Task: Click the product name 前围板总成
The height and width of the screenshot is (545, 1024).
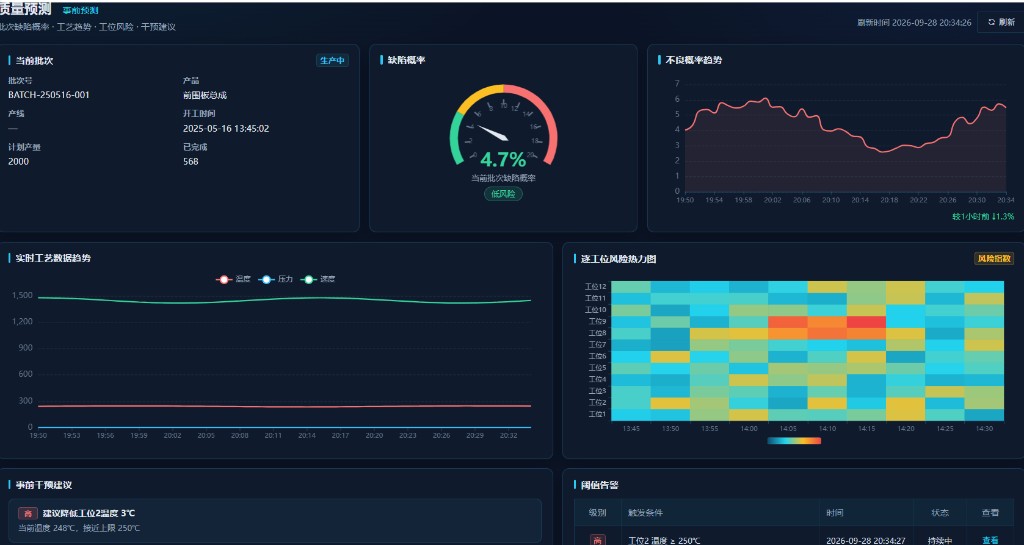Action: coord(205,95)
